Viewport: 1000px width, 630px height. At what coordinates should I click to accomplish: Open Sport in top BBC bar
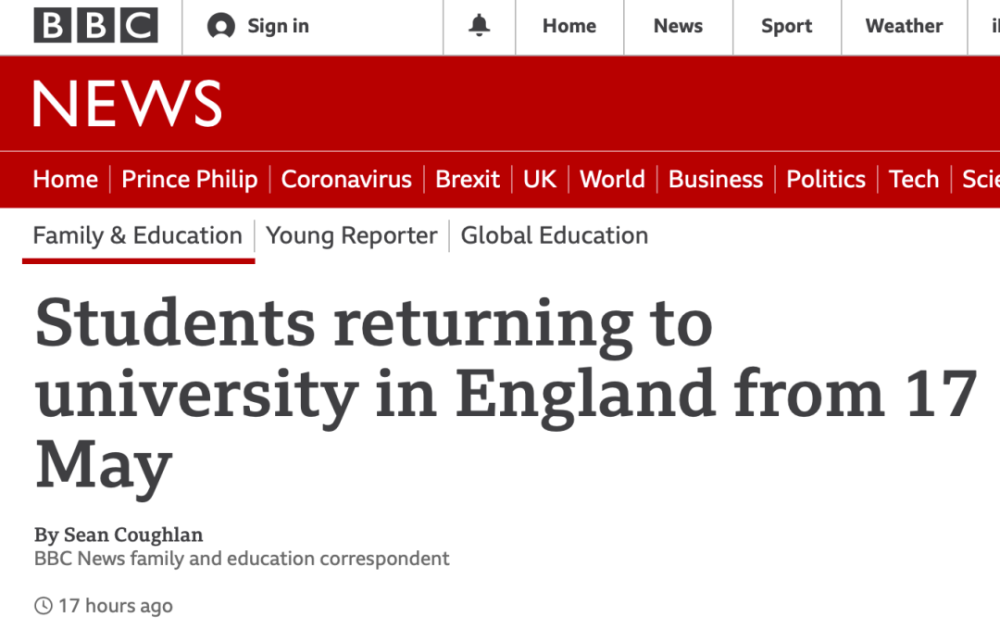(x=787, y=27)
